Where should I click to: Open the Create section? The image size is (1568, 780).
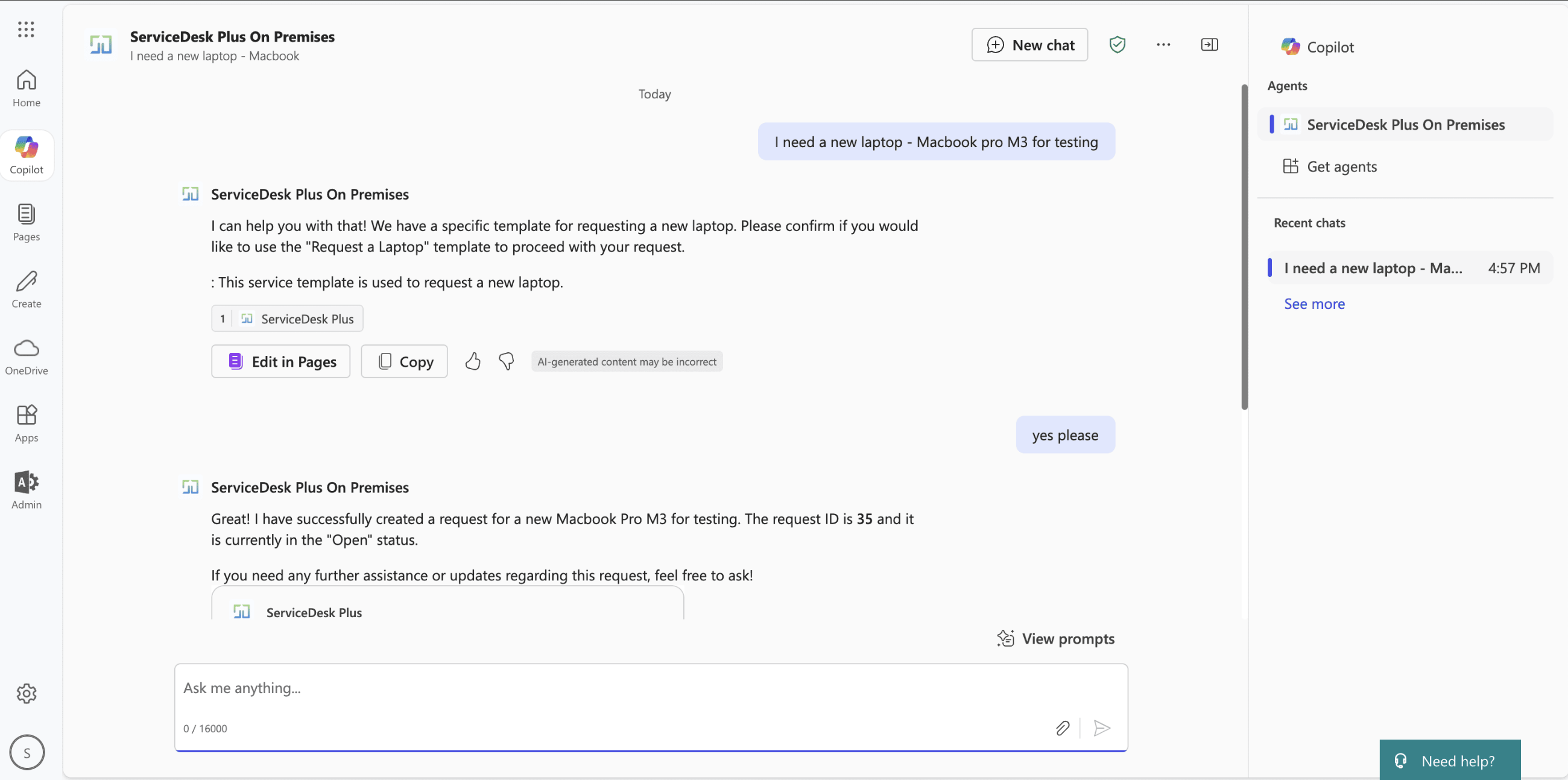(26, 289)
